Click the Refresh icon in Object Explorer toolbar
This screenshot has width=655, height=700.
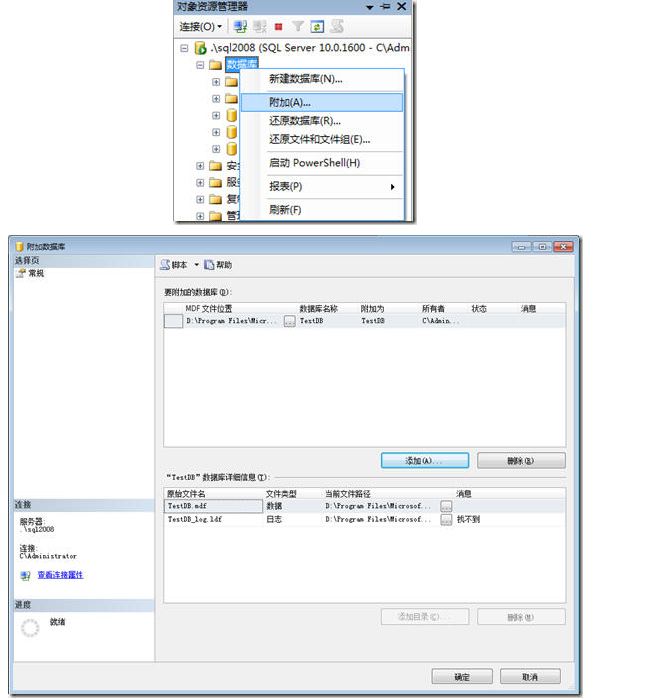pyautogui.click(x=317, y=27)
